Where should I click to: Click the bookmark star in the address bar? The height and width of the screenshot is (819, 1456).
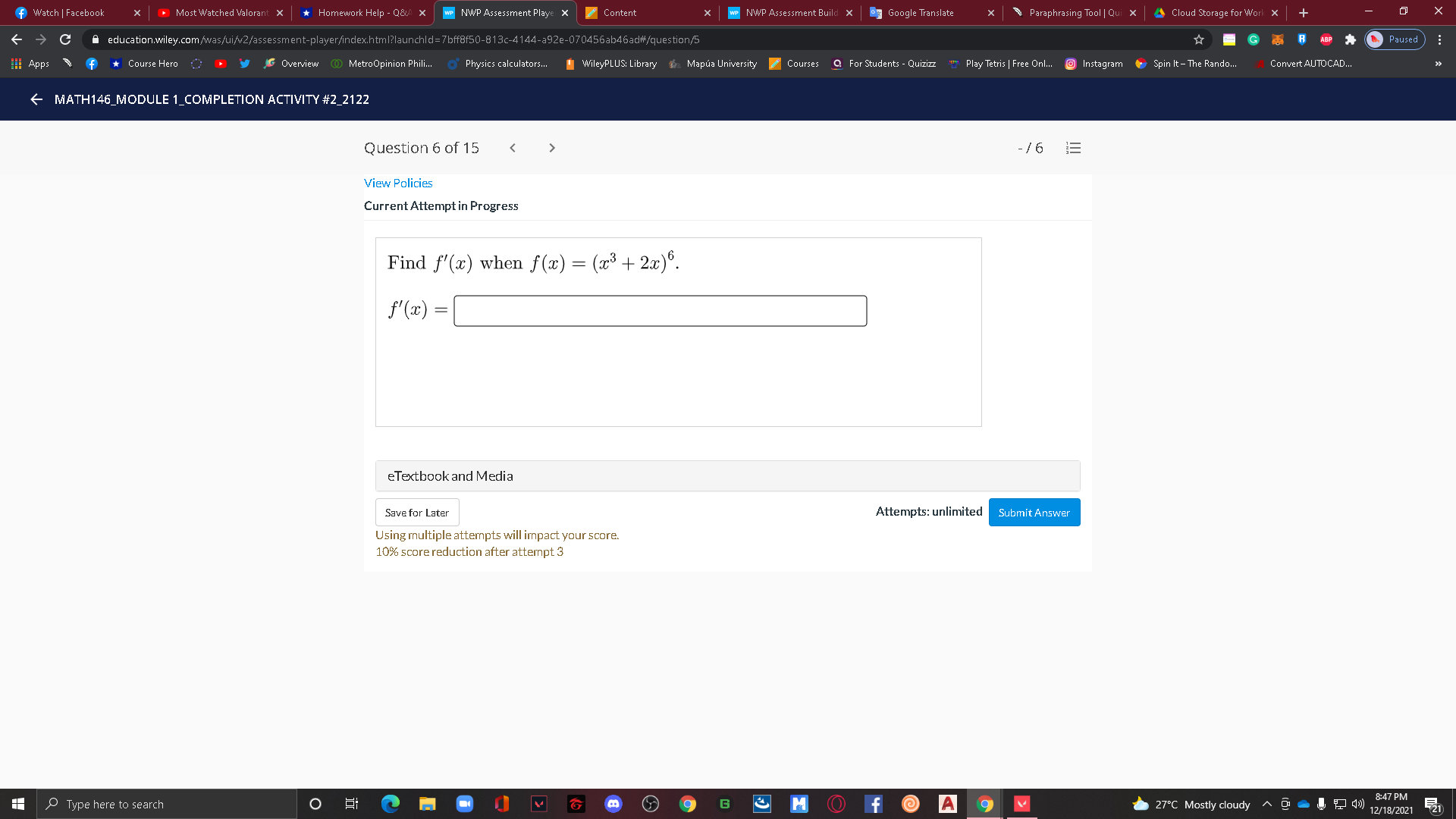[1199, 39]
